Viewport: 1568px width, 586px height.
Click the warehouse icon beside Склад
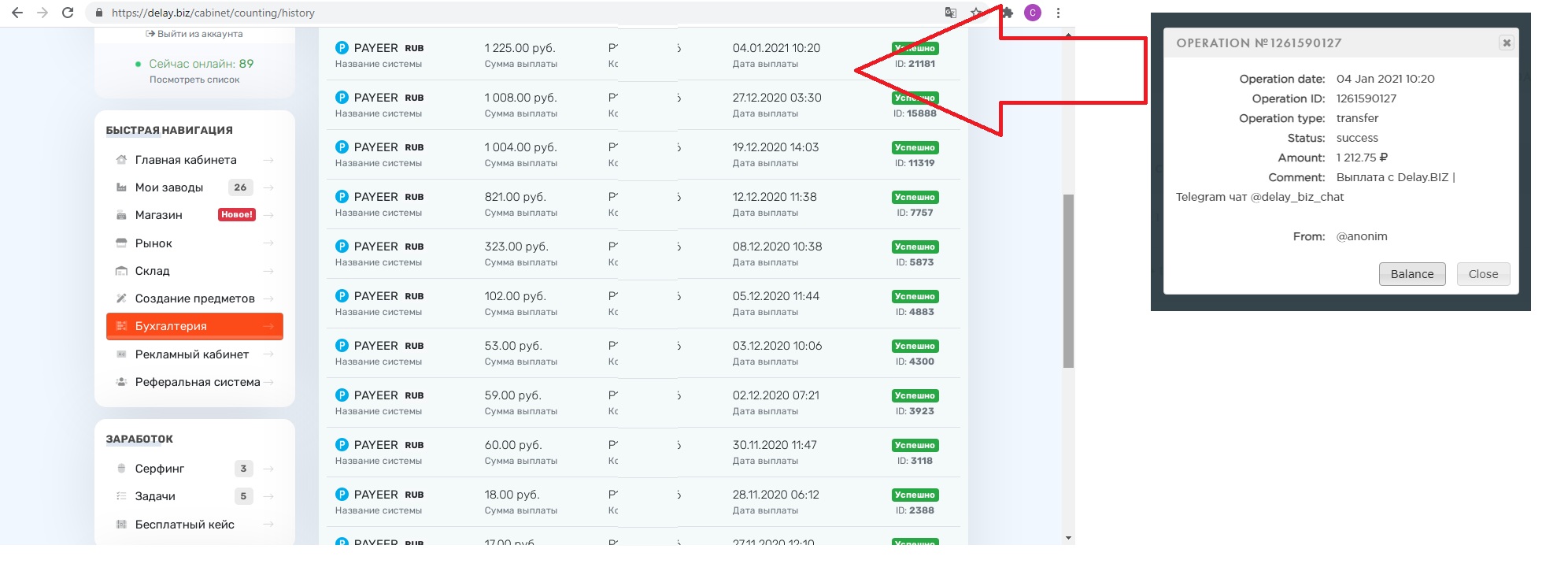tap(121, 271)
